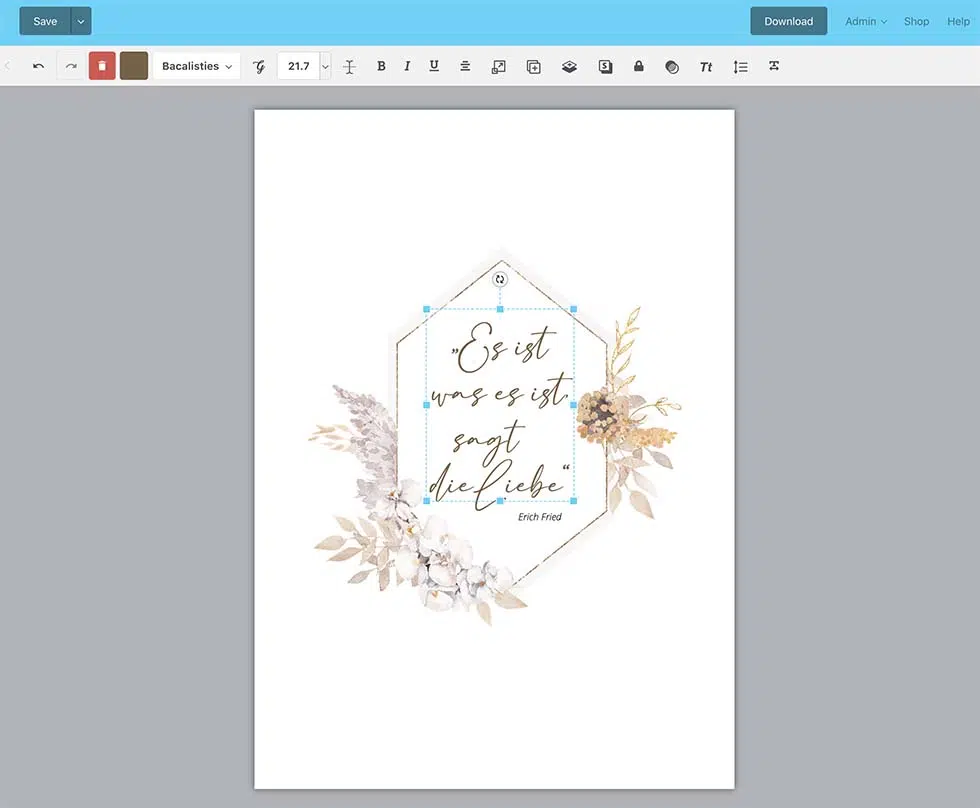Toggle underline formatting
980x808 pixels.
(x=434, y=66)
